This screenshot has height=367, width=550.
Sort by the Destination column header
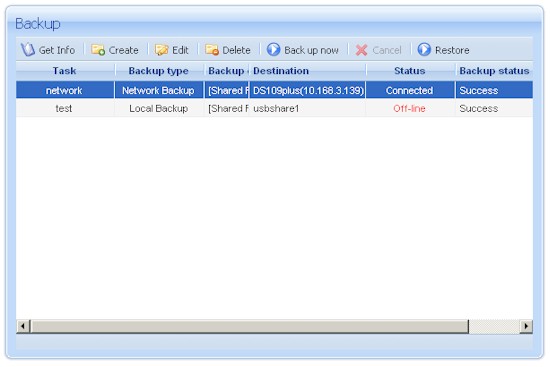click(307, 71)
